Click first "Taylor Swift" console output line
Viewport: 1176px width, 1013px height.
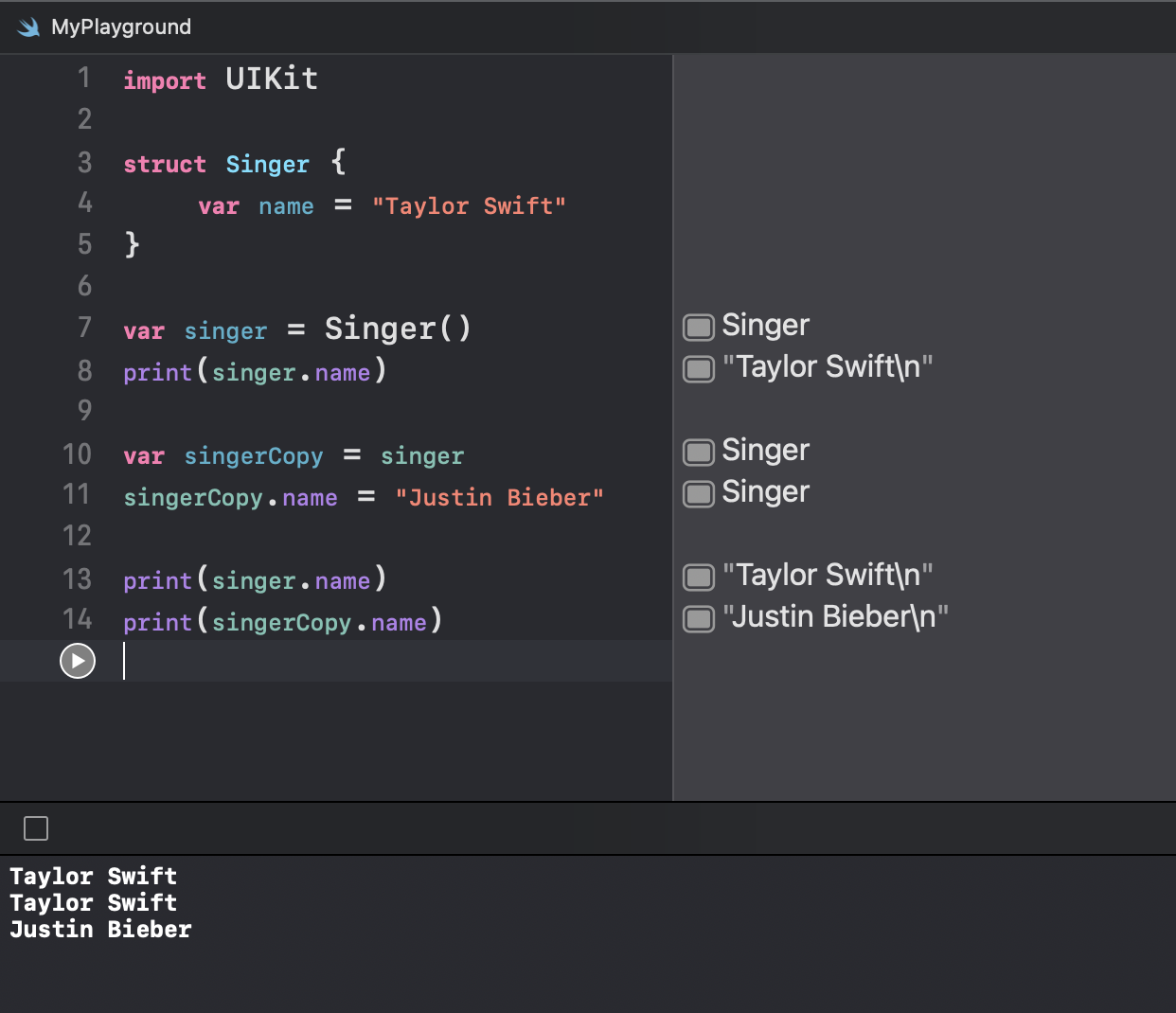94,876
